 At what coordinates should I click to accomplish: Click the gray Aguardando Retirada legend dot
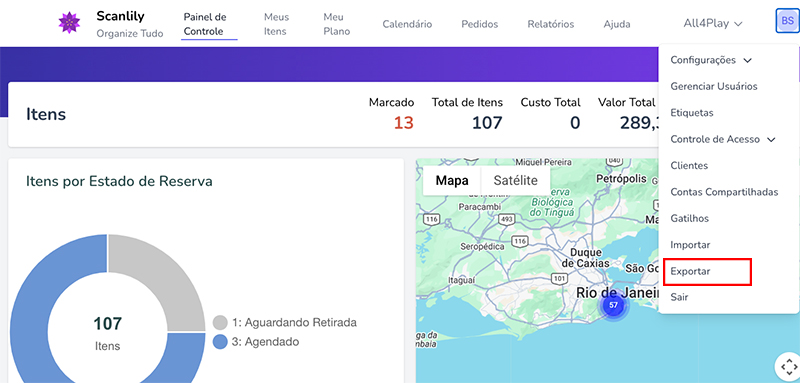(x=220, y=323)
